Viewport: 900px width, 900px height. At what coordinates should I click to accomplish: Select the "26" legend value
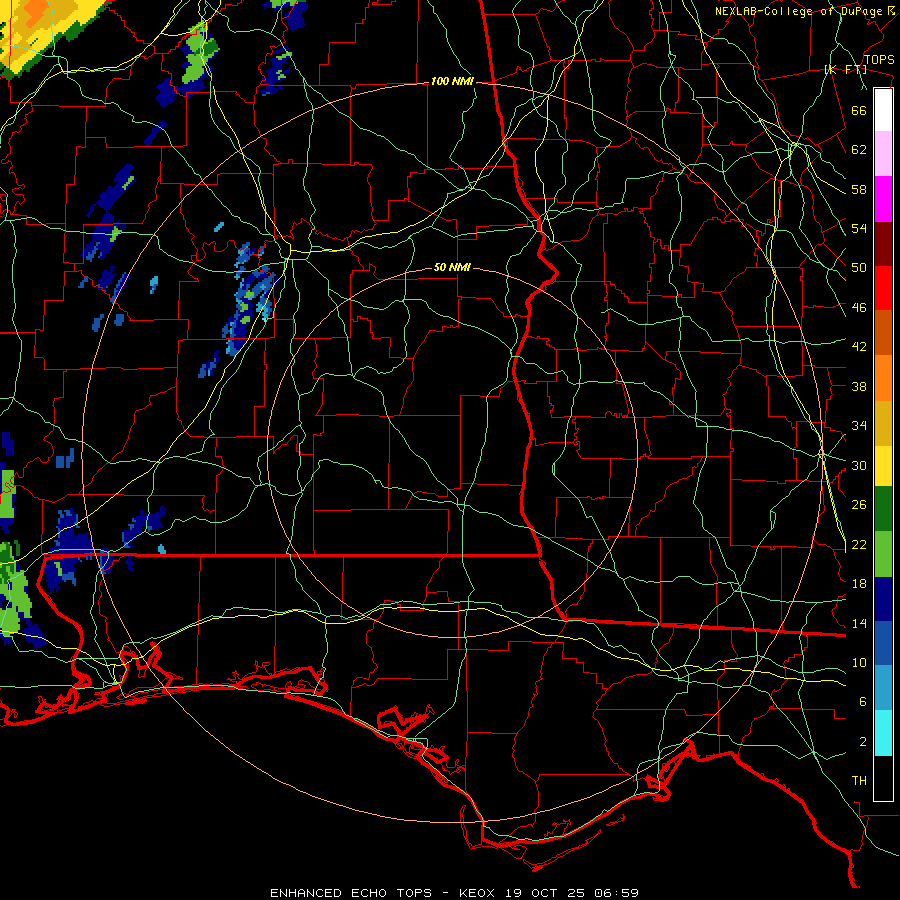click(859, 505)
